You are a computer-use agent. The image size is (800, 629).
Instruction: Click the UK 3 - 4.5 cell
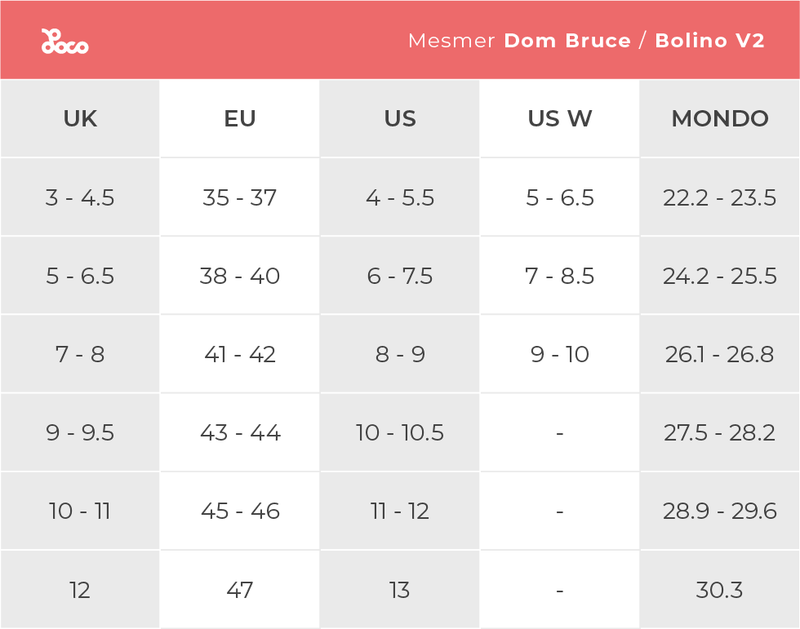80,198
